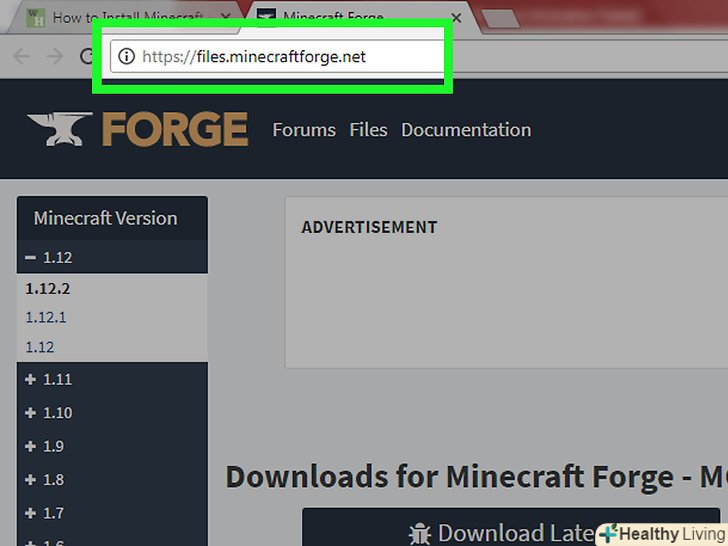Expand the 1.8 version group
Screen dimensions: 728x546
tap(112, 480)
